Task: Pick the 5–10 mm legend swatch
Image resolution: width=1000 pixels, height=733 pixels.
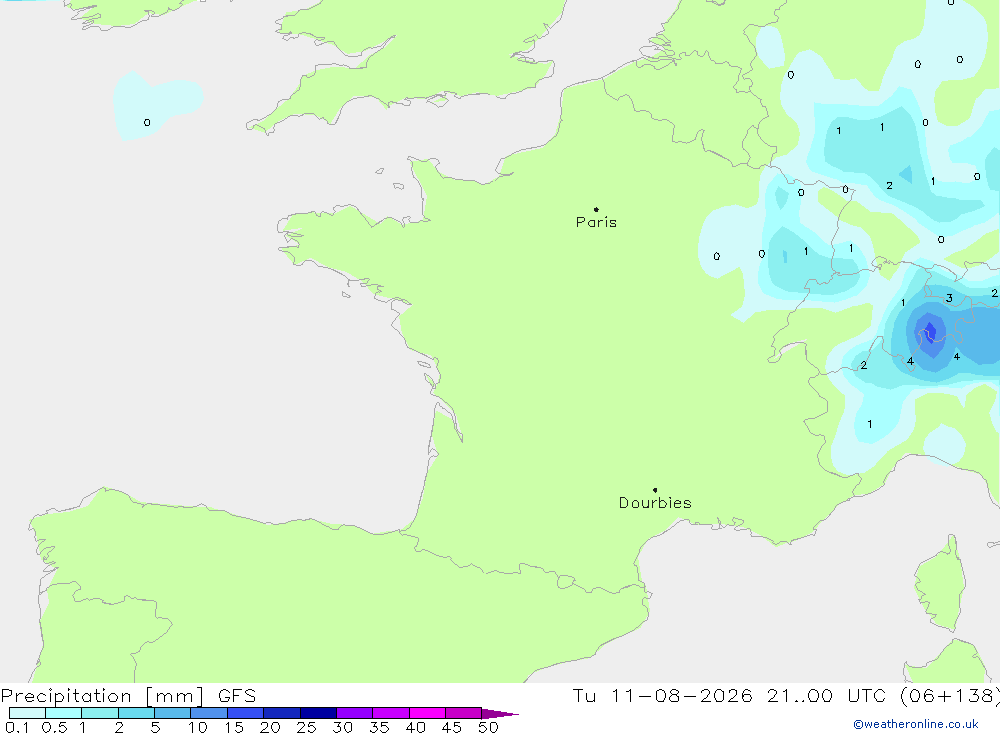Action: [x=172, y=713]
